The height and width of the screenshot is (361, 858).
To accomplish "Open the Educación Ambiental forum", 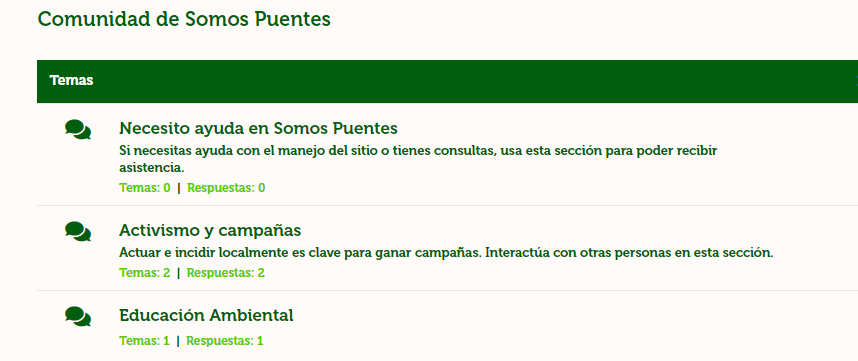I will (x=206, y=315).
